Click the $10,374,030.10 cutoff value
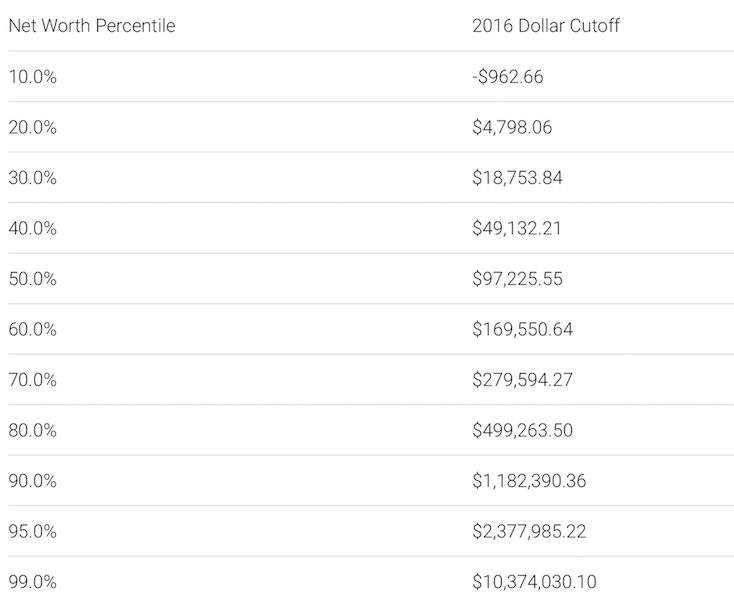The image size is (734, 600). [x=534, y=582]
